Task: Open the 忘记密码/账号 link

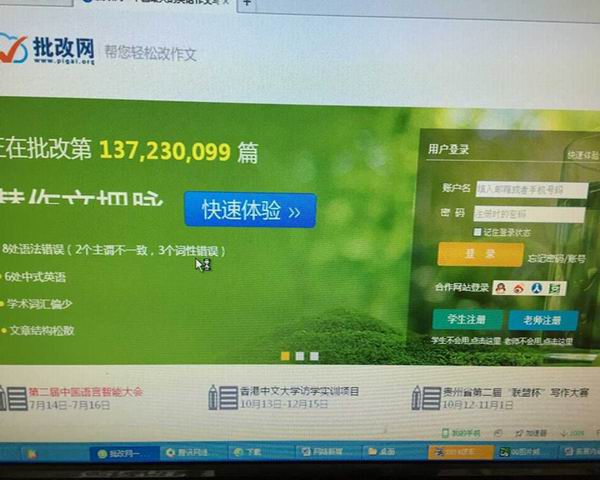Action: 557,258
